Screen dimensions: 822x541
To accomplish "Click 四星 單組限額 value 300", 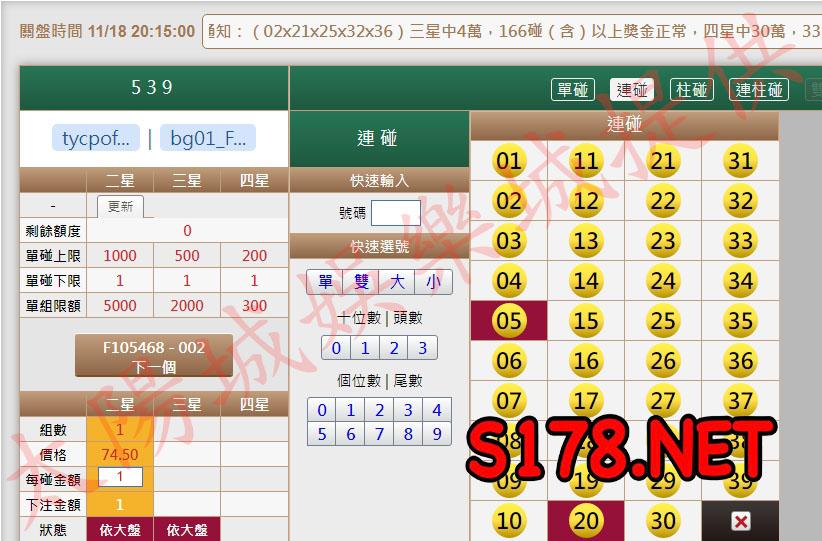I will 254,306.
